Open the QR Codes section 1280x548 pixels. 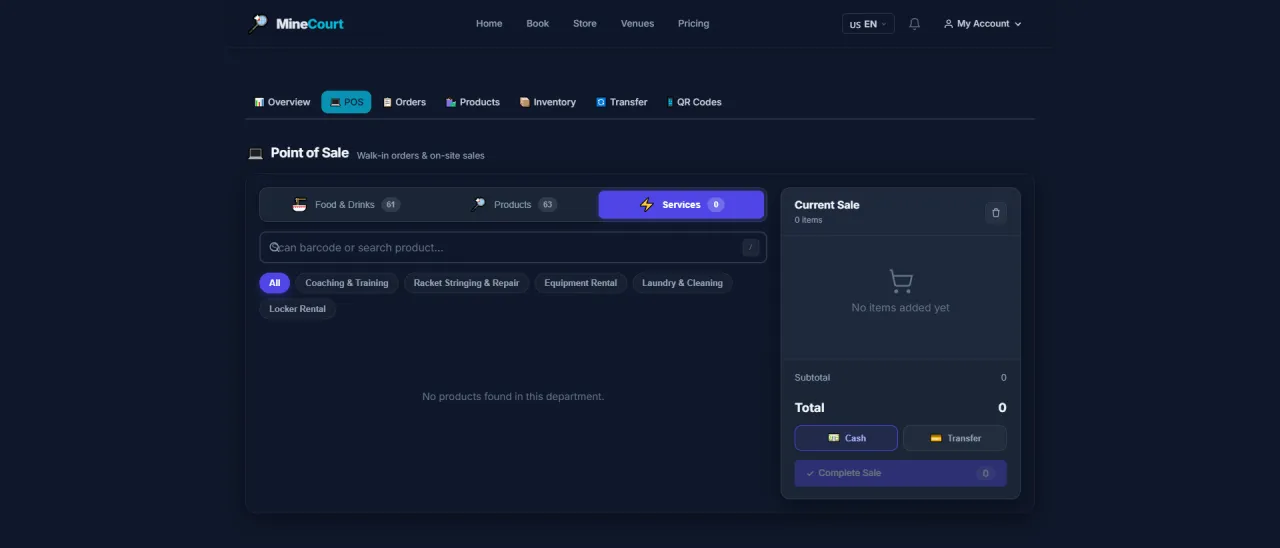point(694,102)
